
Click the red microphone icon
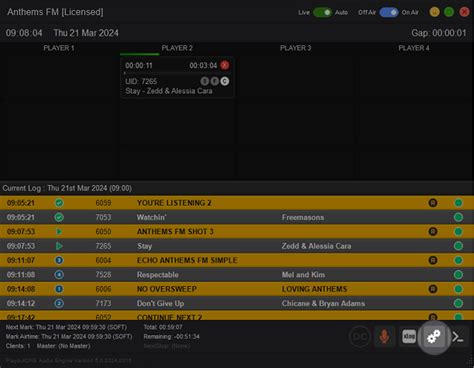[x=384, y=336]
